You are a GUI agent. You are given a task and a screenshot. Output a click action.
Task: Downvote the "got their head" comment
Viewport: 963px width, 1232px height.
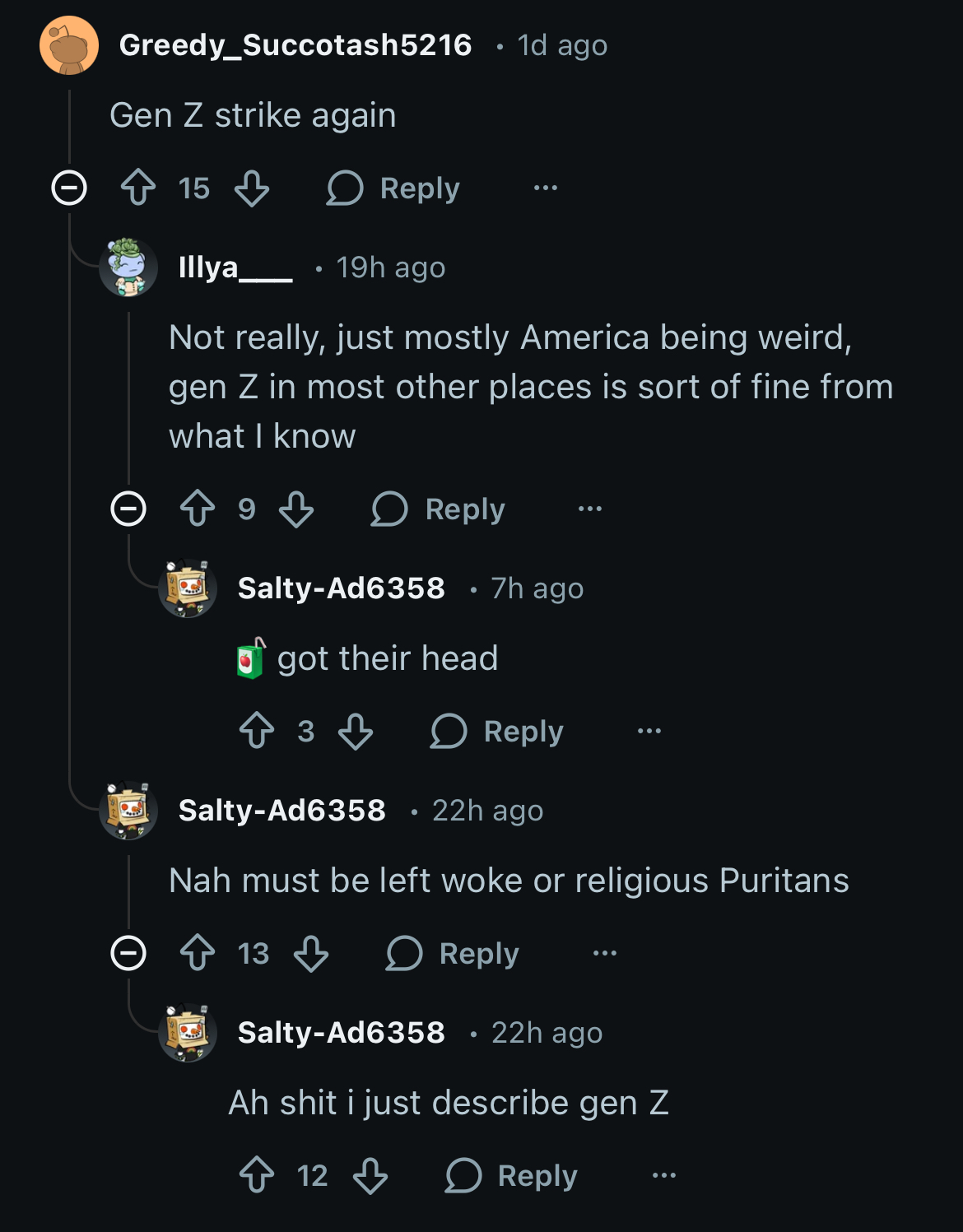tap(356, 731)
